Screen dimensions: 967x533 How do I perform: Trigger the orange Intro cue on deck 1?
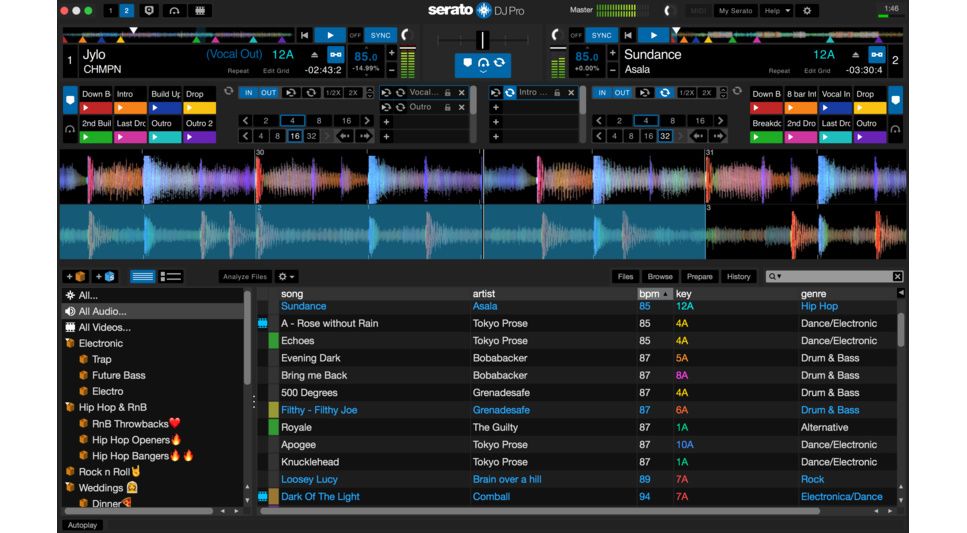point(130,108)
